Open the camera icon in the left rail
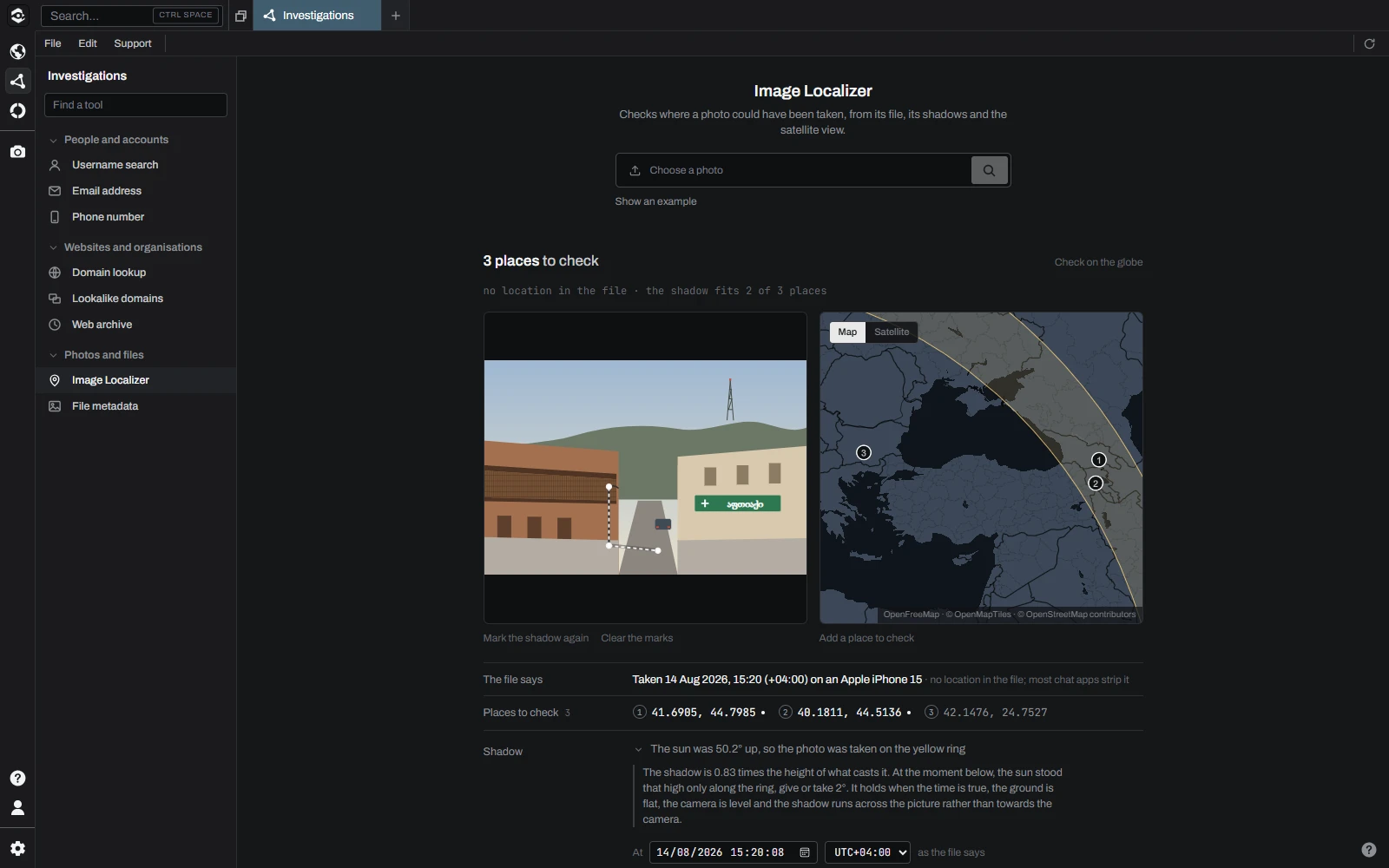The image size is (1389, 868). click(17, 152)
